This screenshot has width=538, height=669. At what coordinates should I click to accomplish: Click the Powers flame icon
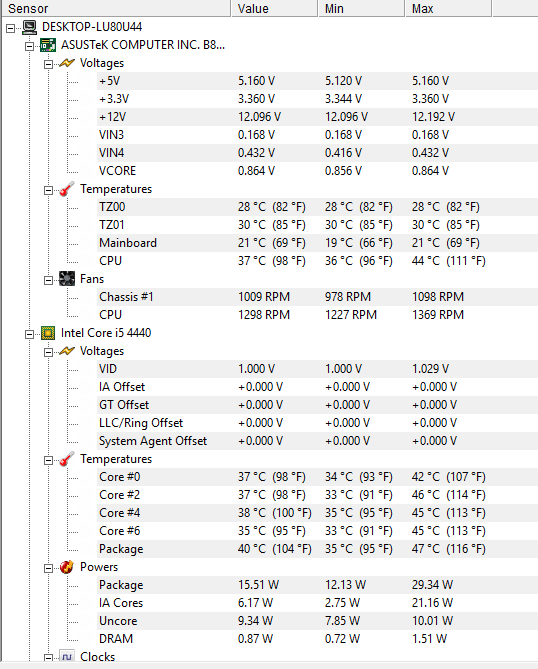tap(67, 567)
